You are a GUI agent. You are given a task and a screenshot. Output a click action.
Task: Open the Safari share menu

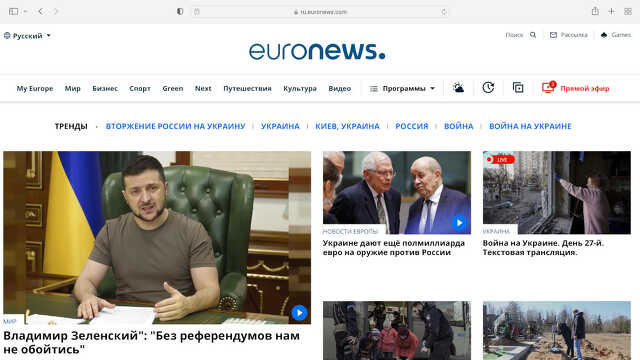[x=595, y=11]
